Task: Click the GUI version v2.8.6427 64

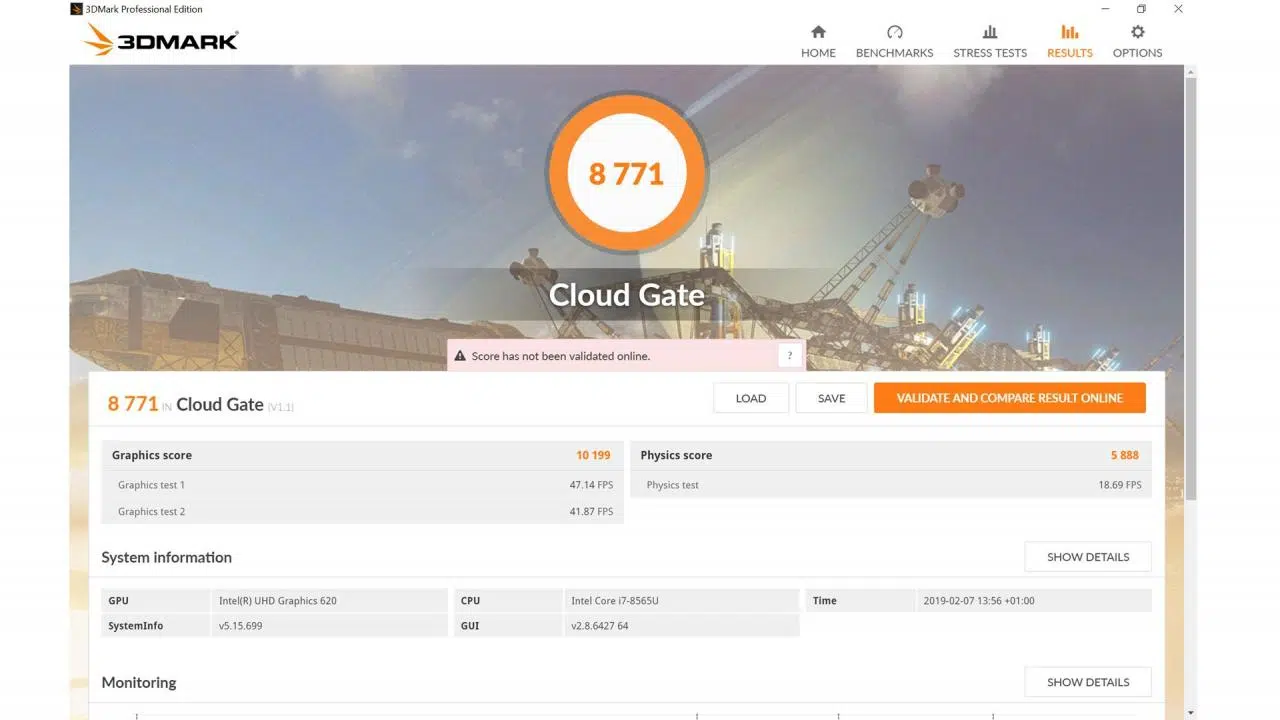Action: pyautogui.click(x=600, y=626)
